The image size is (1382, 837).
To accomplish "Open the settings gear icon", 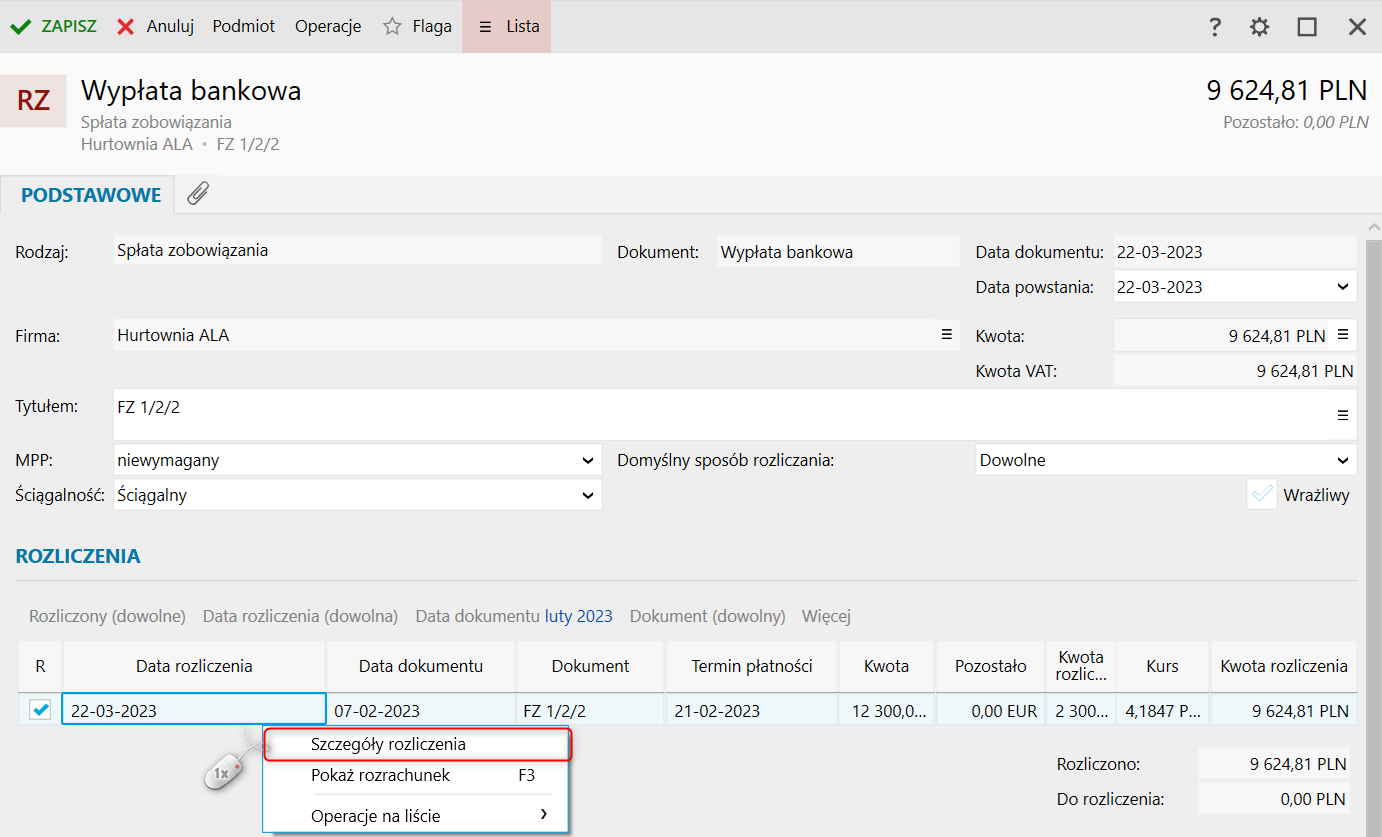I will coord(1260,27).
